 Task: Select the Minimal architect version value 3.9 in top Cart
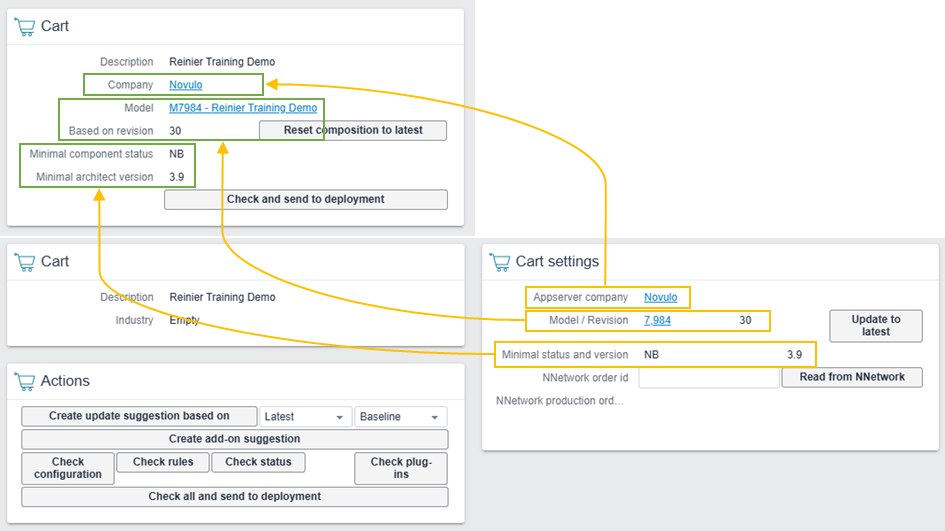(177, 177)
